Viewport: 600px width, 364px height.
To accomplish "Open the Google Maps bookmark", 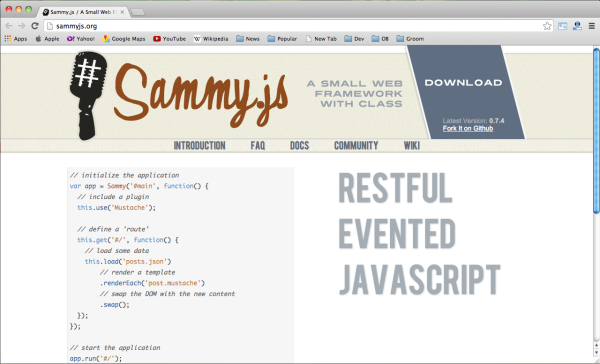I will click(x=124, y=39).
